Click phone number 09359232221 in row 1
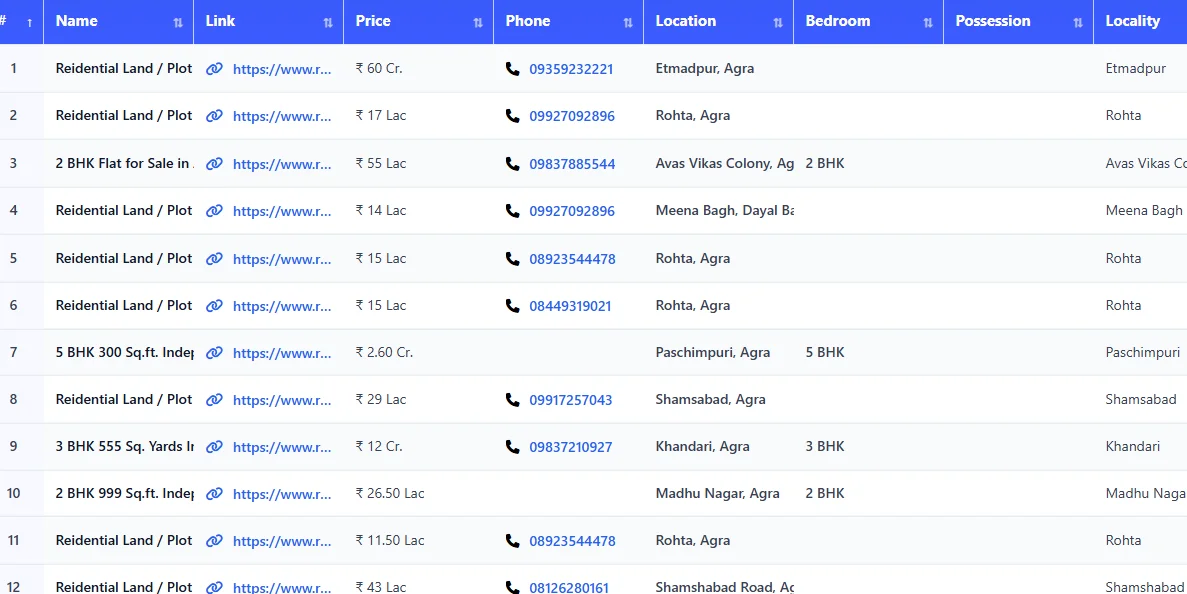This screenshot has width=1187, height=594. (572, 69)
